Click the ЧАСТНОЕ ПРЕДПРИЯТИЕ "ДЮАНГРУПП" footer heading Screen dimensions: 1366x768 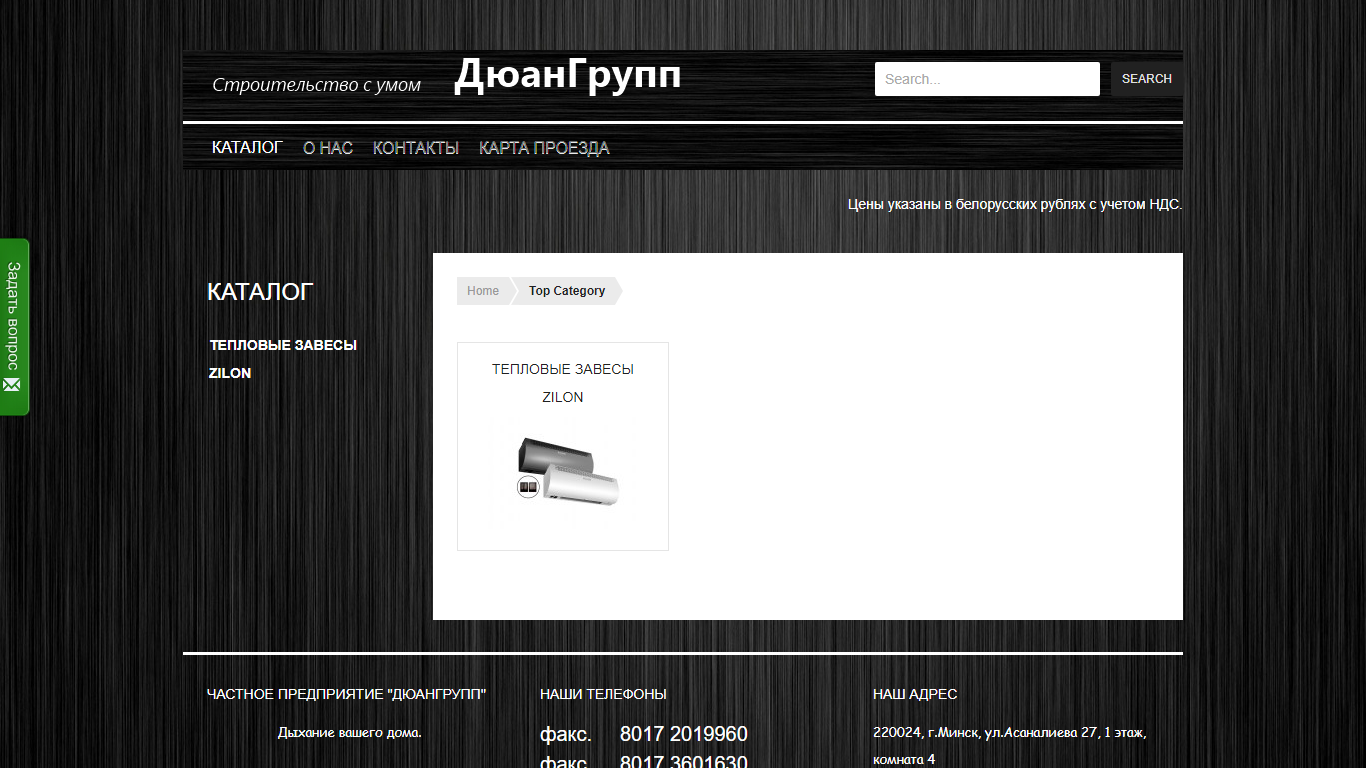click(347, 694)
